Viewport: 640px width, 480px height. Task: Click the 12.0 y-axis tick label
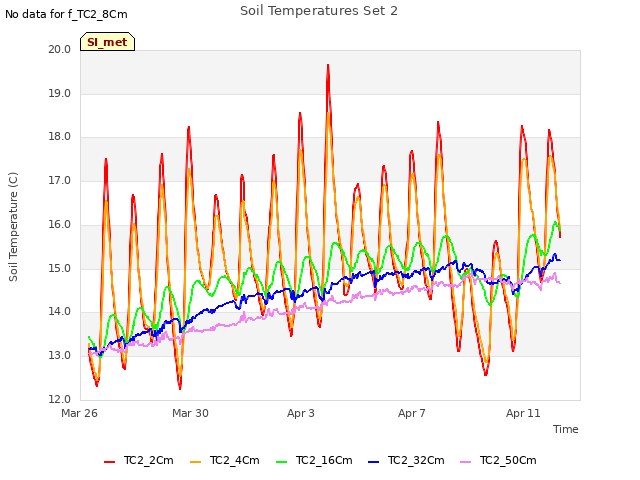(x=60, y=399)
